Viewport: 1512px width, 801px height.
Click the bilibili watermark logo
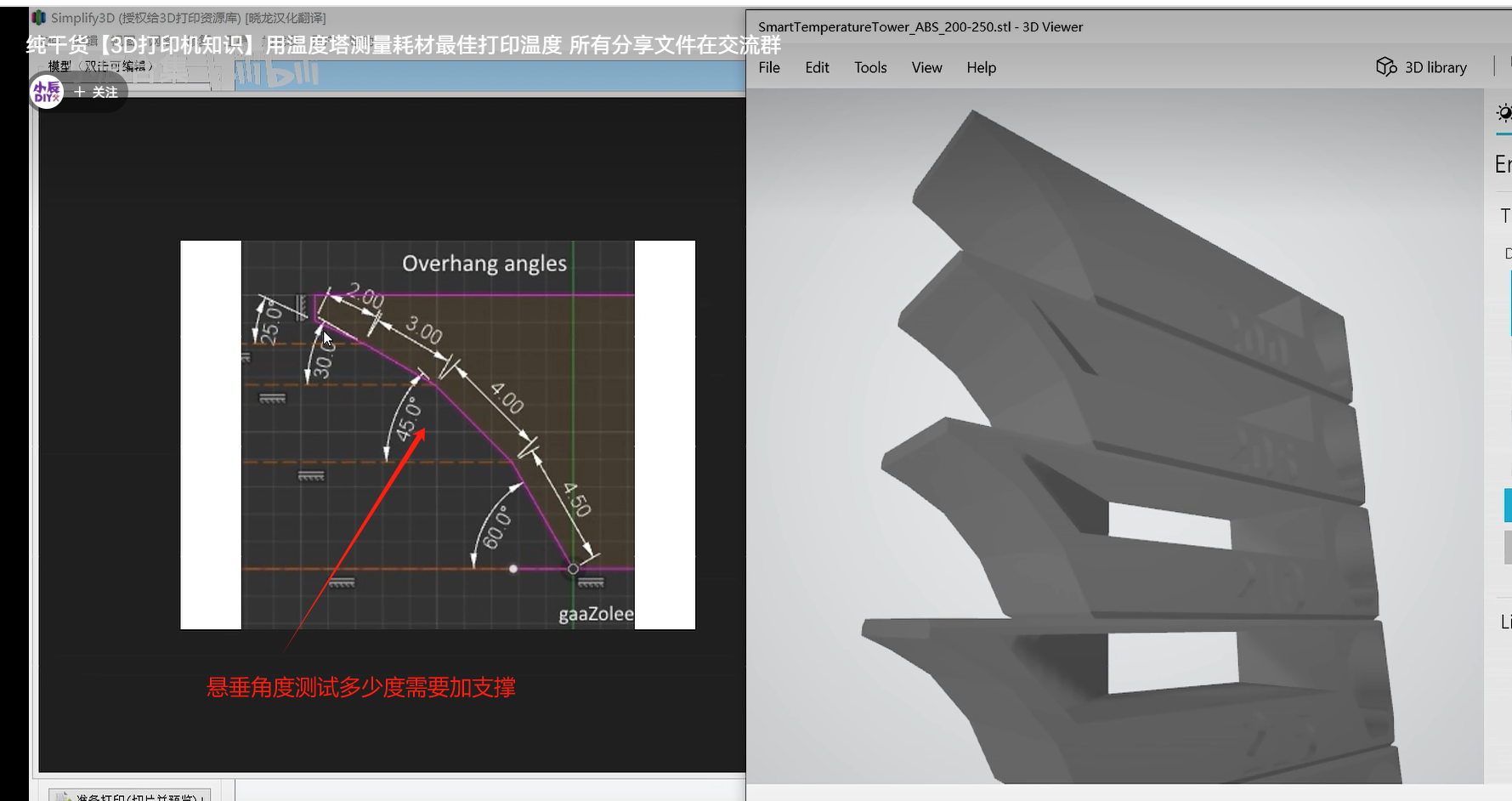pos(276,75)
